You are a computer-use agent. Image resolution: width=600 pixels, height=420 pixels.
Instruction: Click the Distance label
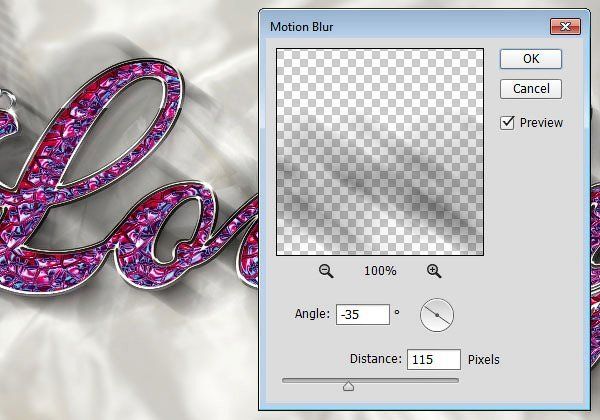point(375,359)
